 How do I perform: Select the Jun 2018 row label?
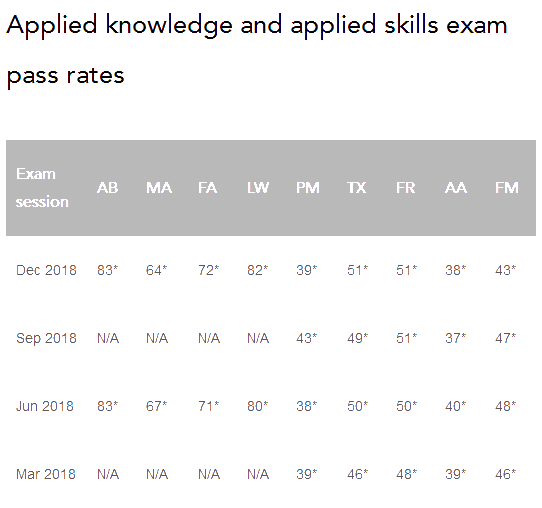click(x=45, y=406)
